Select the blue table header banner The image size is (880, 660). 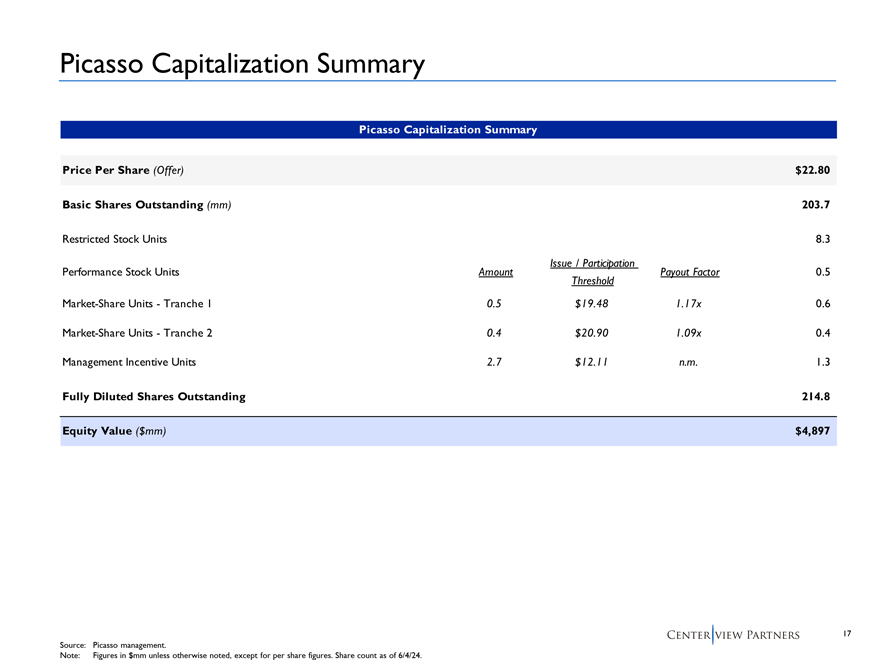[x=448, y=130]
